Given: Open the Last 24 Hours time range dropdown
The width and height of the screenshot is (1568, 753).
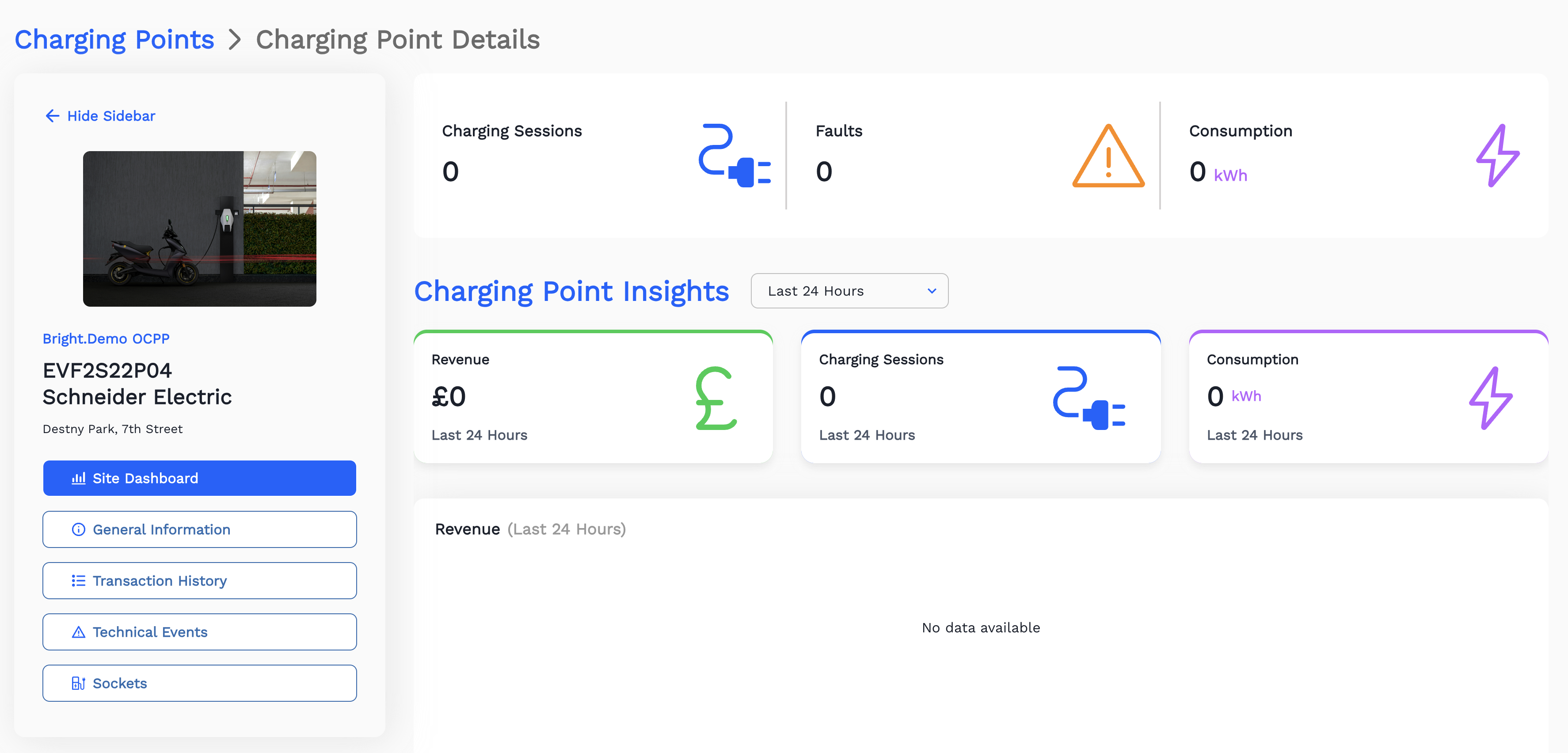Looking at the screenshot, I should tap(849, 291).
